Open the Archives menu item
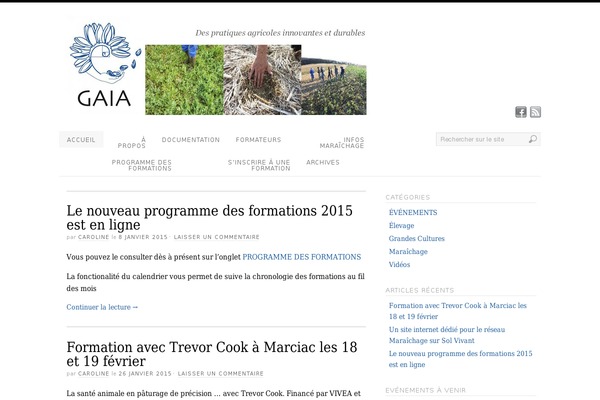600x400 pixels. (x=323, y=162)
